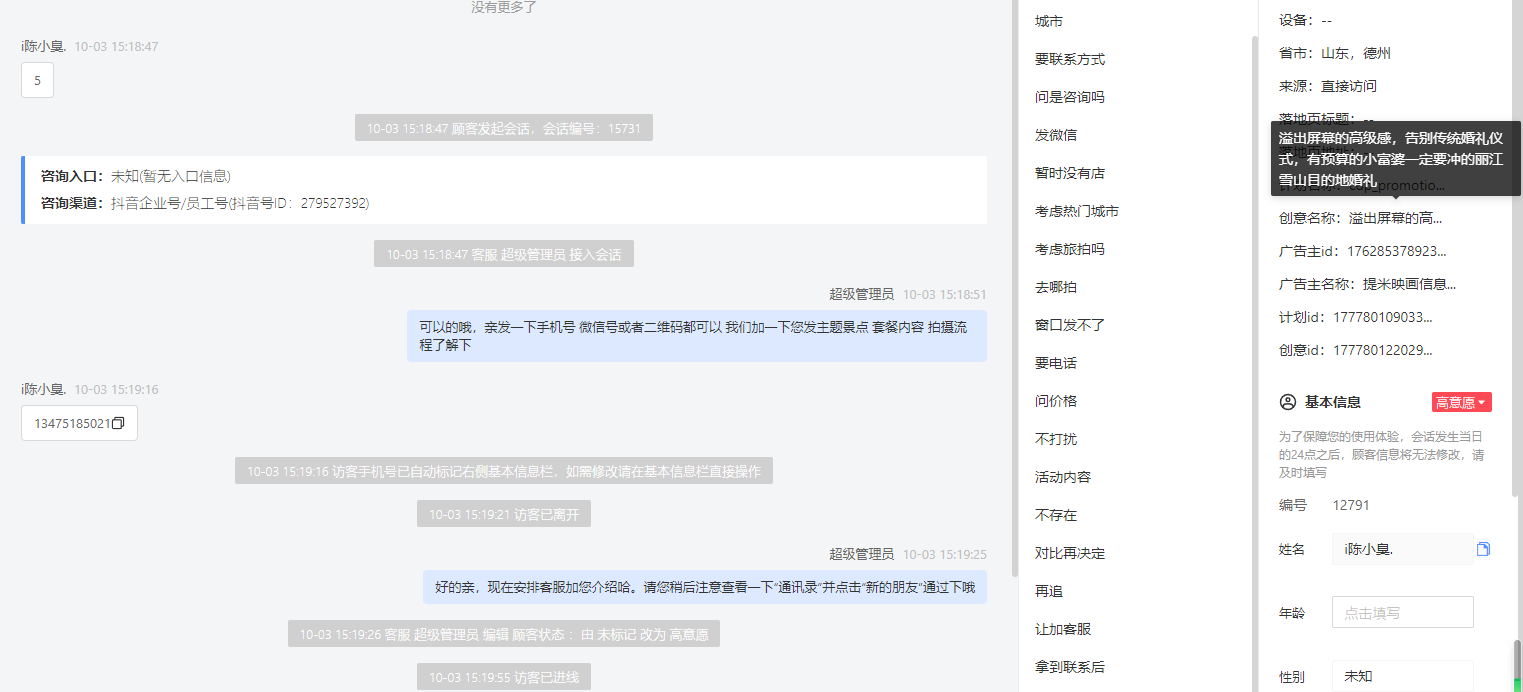
Task: Choose the quick reply 让加客服
Action: coord(1063,629)
